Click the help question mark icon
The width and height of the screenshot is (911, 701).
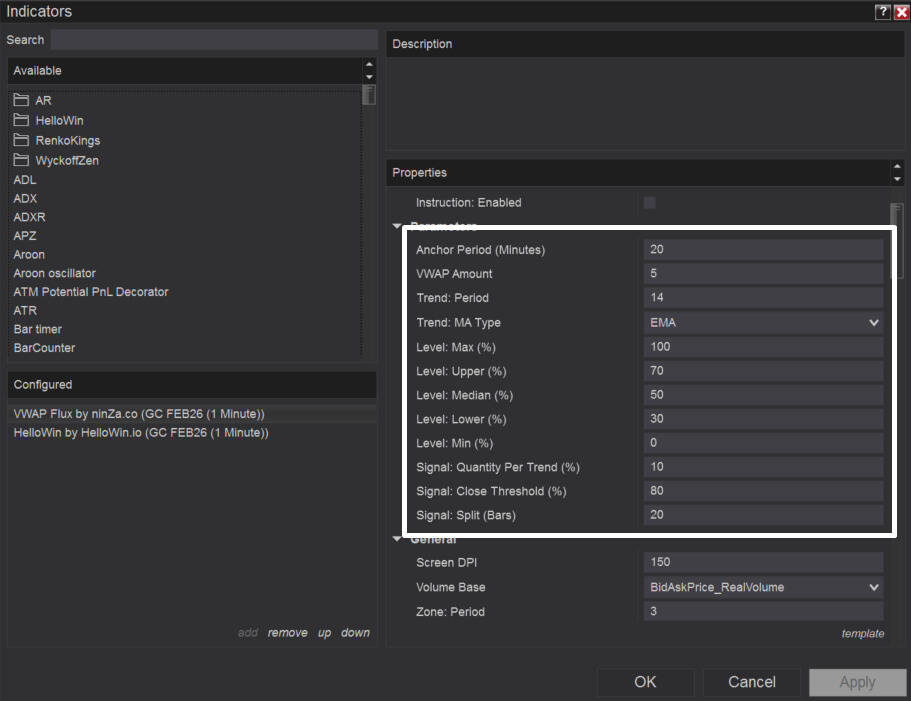882,12
